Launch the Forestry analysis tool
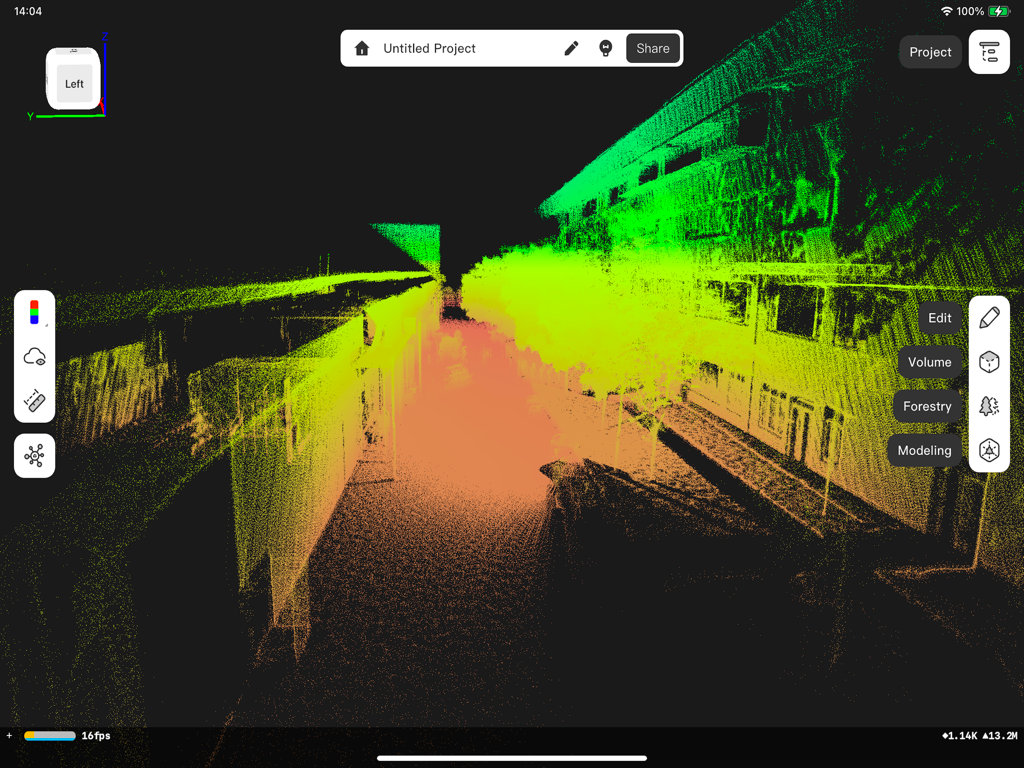The image size is (1024, 768). click(989, 406)
